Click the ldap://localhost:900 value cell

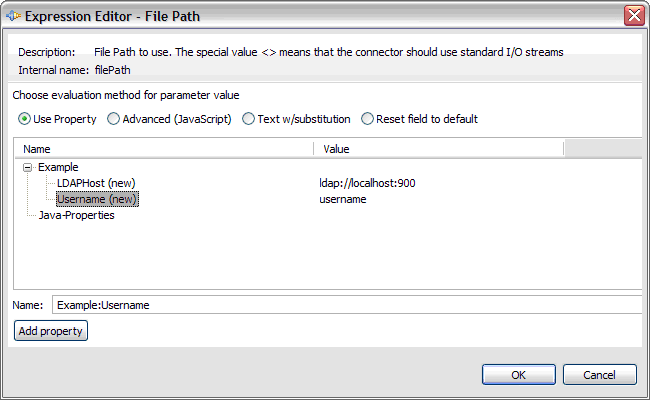click(x=367, y=183)
